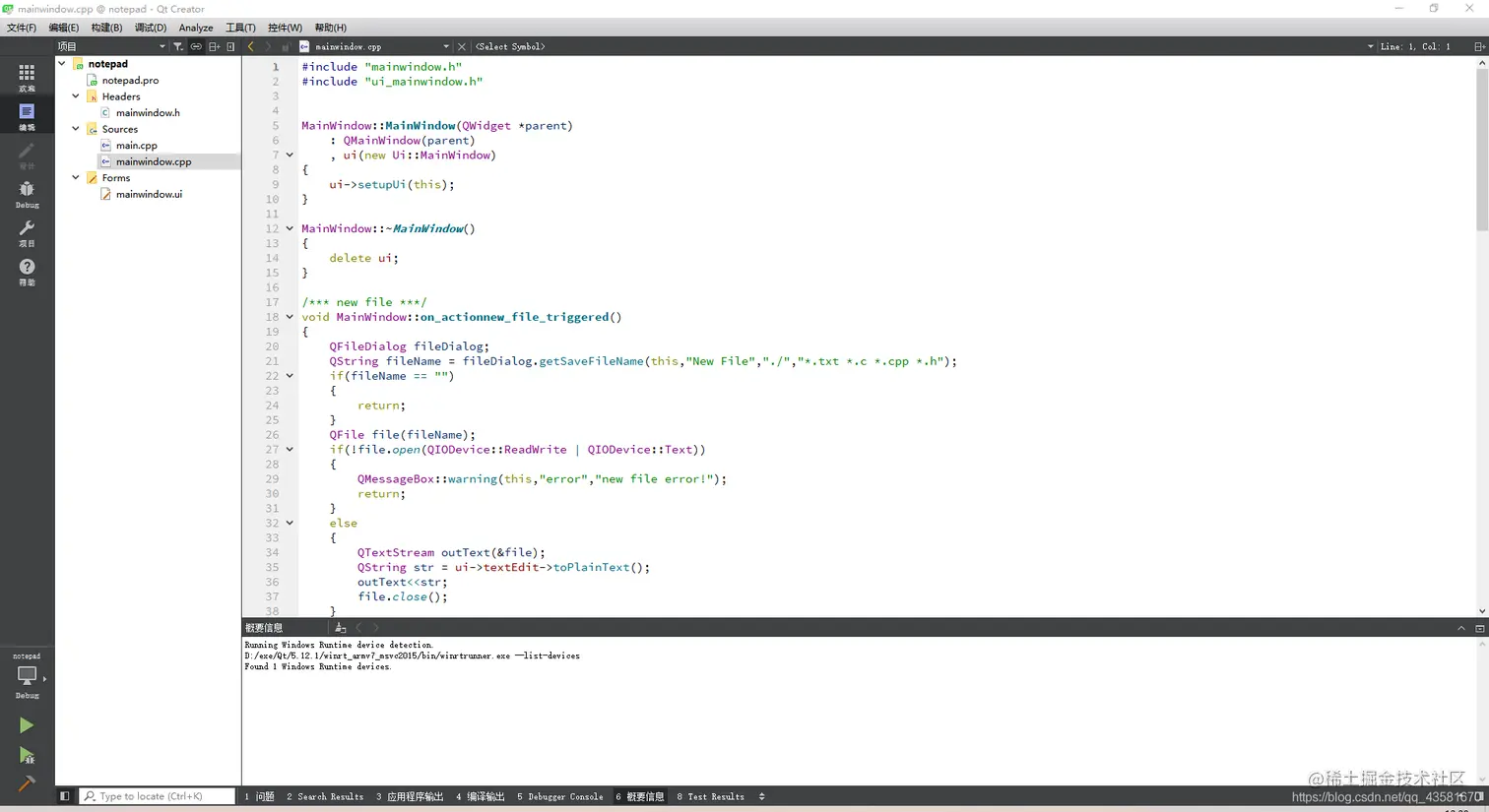Select notepad.pro in the project tree
The width and height of the screenshot is (1489, 812).
pyautogui.click(x=130, y=81)
